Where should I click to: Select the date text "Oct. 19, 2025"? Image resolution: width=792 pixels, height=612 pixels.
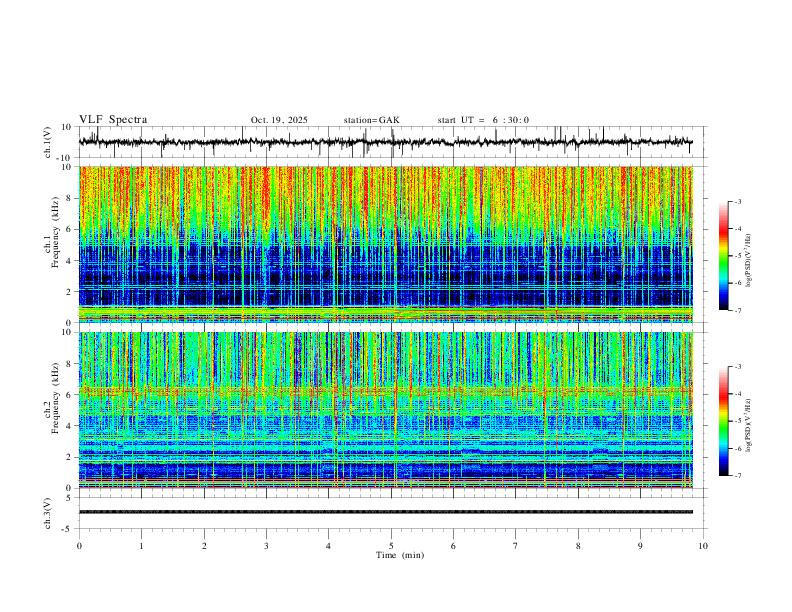pos(279,120)
